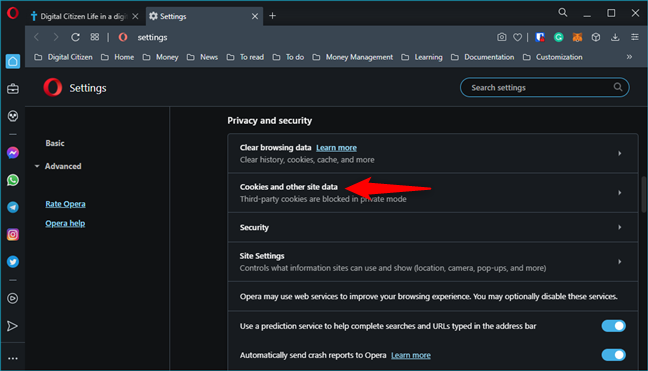Open the extensions cube icon
The image size is (648, 371).
596,37
